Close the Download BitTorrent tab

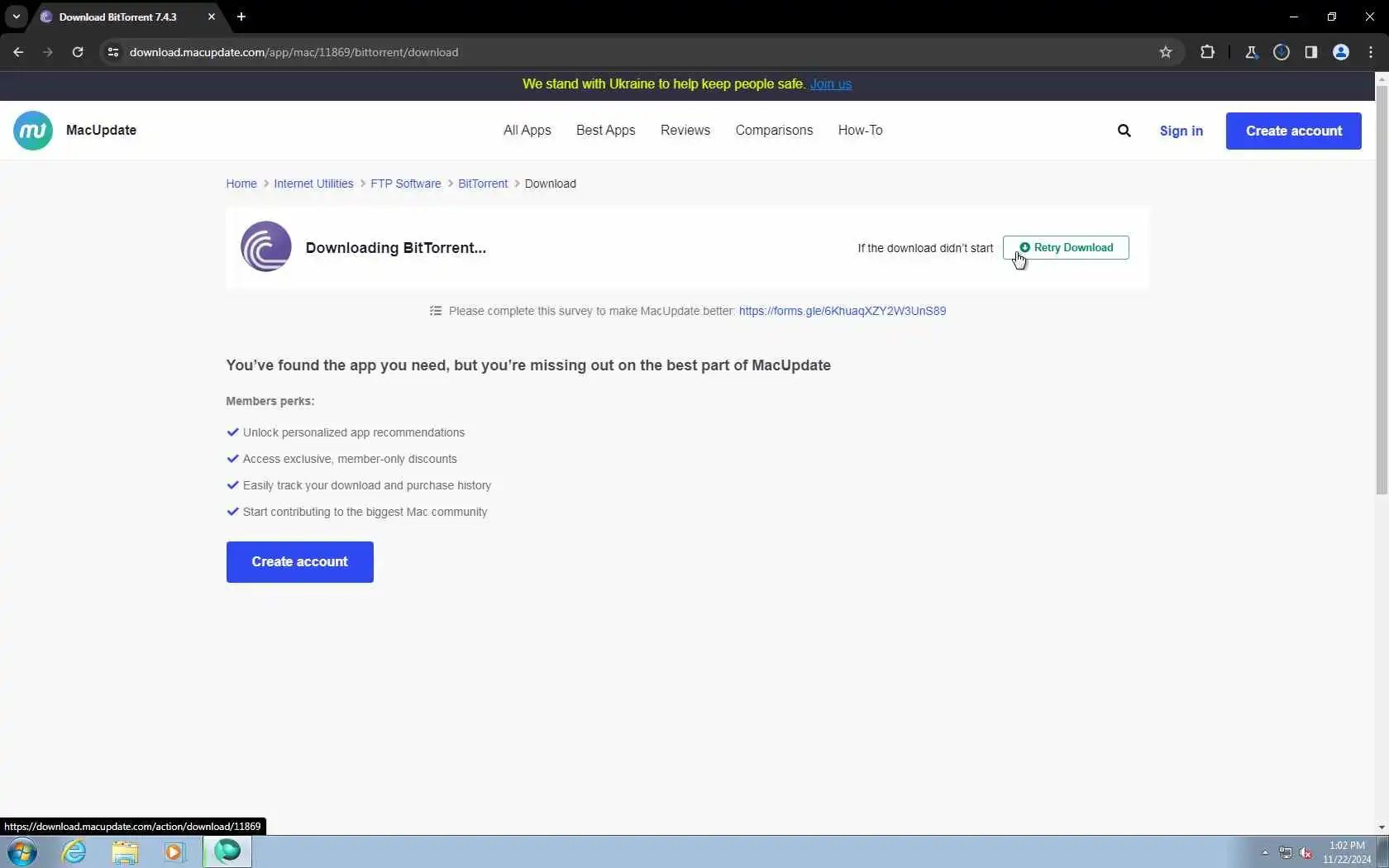[x=212, y=17]
